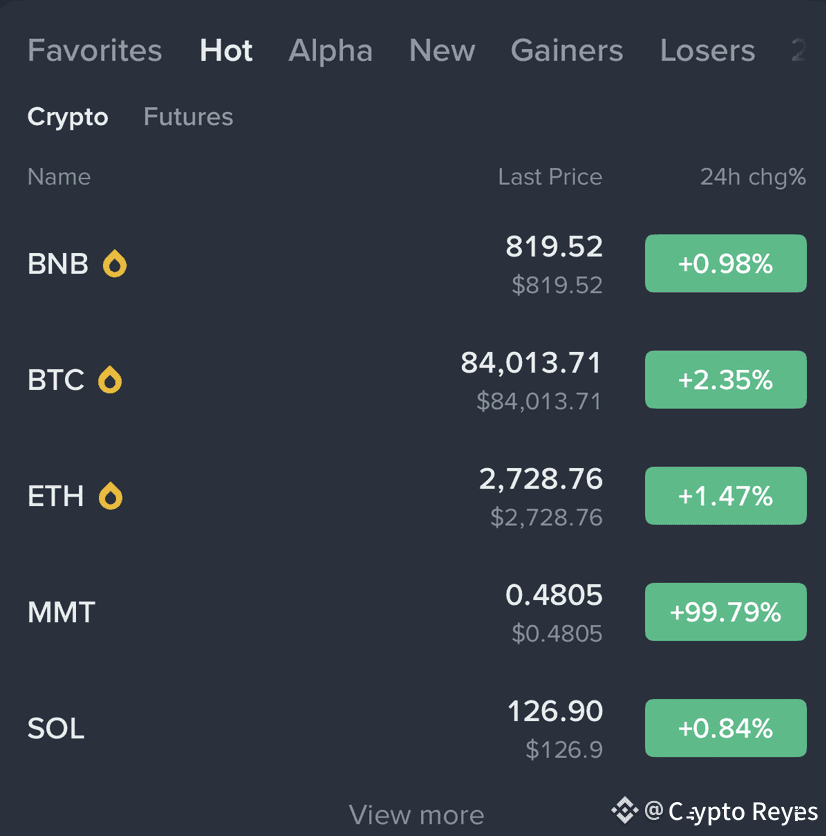826x836 pixels.
Task: Click the flame icon beside BTC
Action: [110, 380]
